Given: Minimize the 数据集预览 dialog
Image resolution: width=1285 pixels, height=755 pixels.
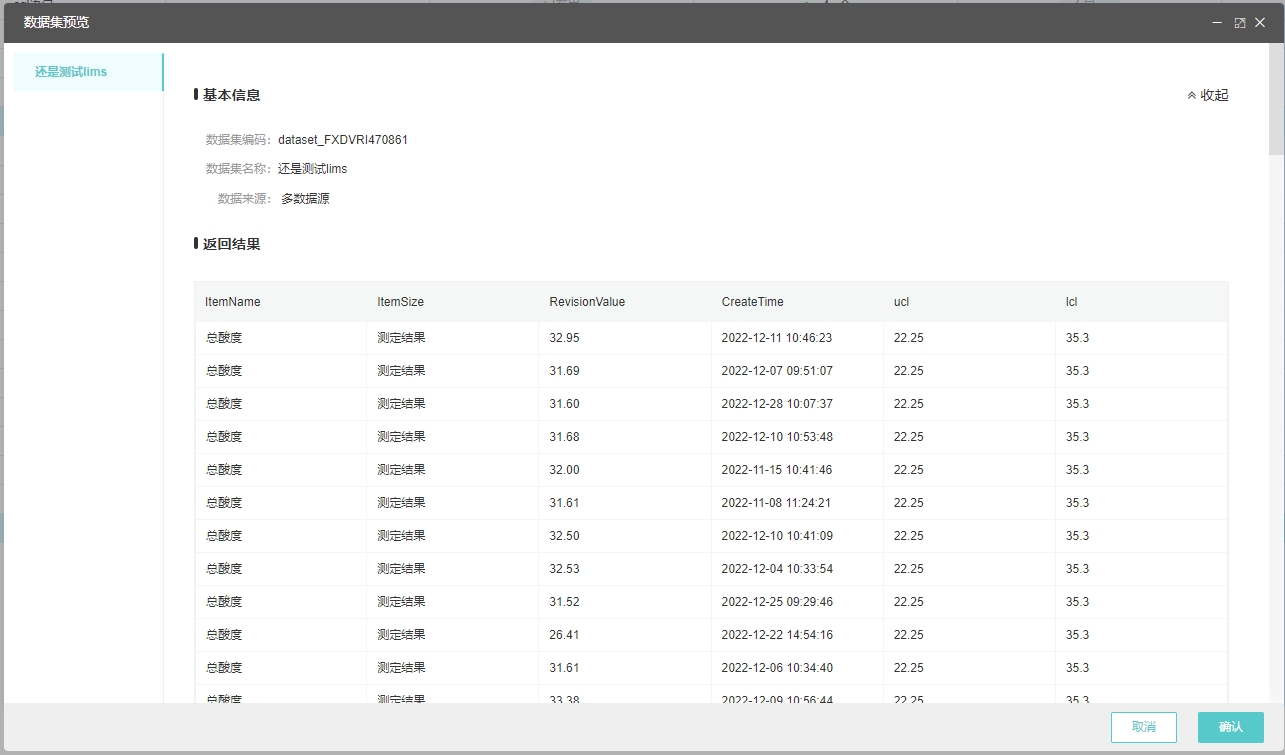Looking at the screenshot, I should [1217, 22].
